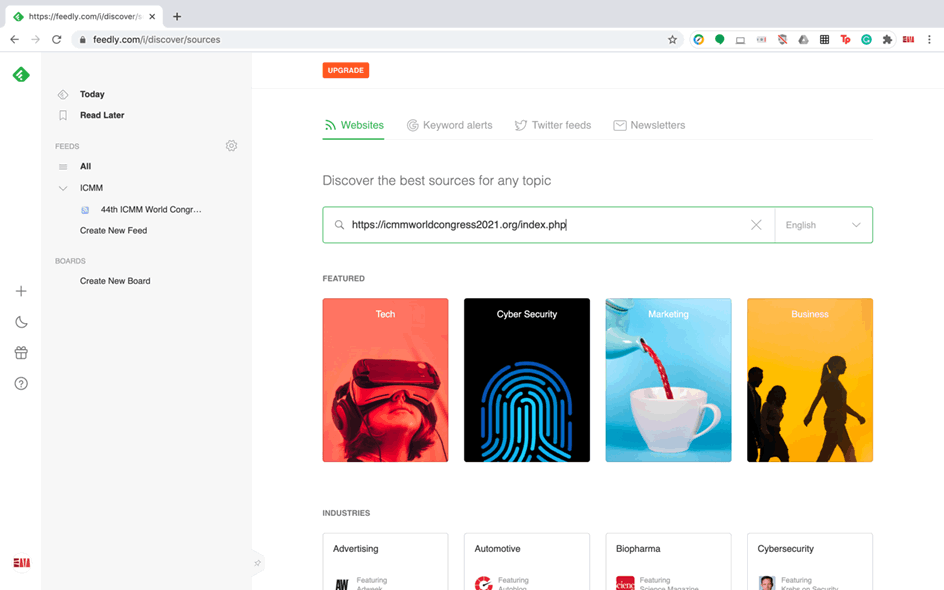The height and width of the screenshot is (590, 944).
Task: Clear the search field with X icon
Action: coord(756,225)
